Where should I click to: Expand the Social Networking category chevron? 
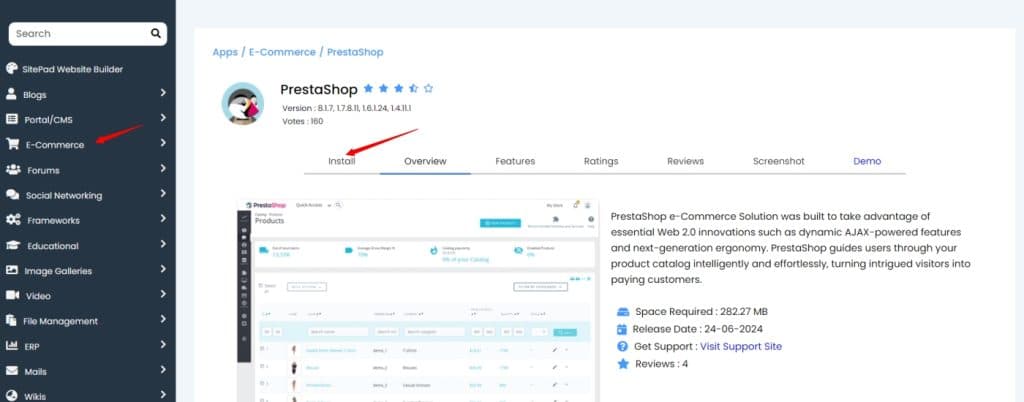point(163,194)
